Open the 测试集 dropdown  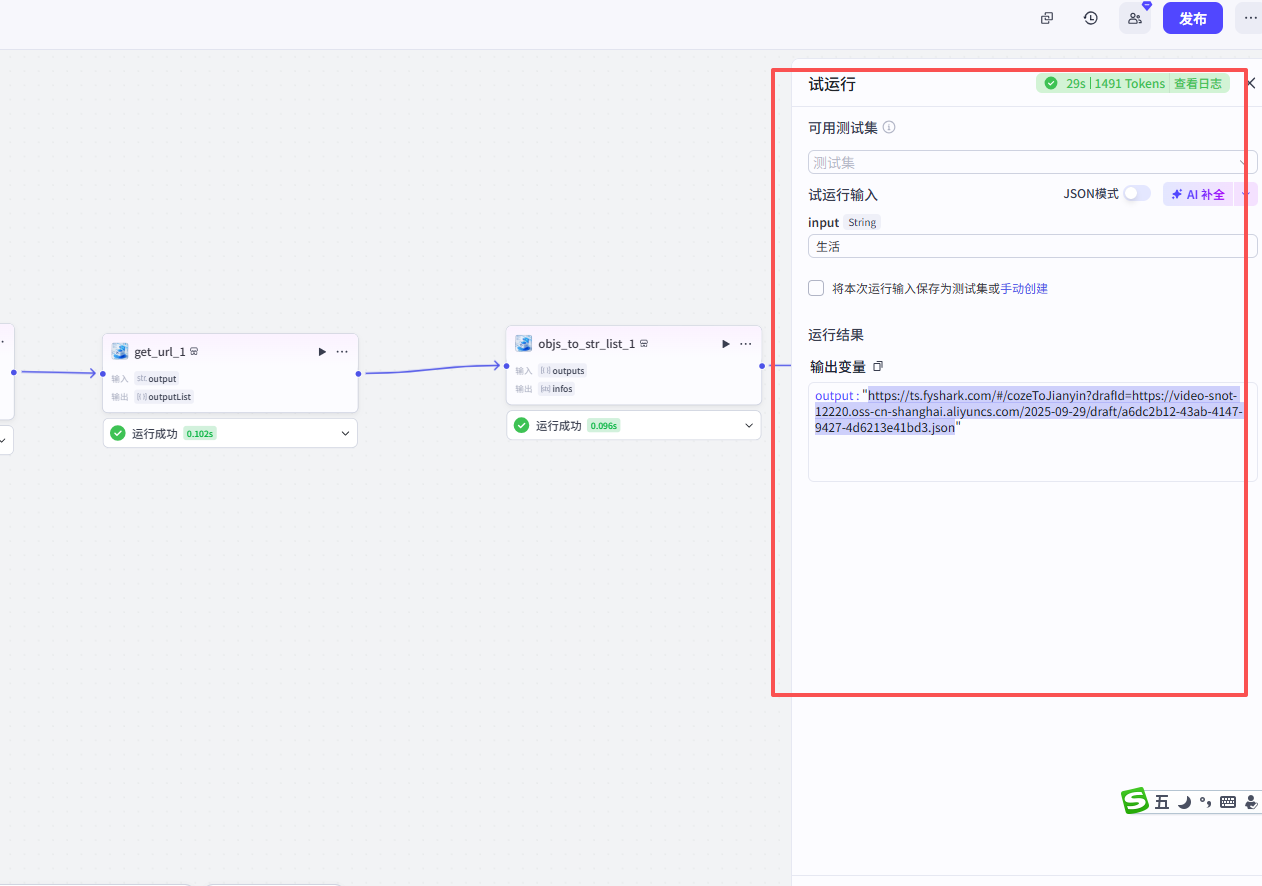(x=1033, y=162)
